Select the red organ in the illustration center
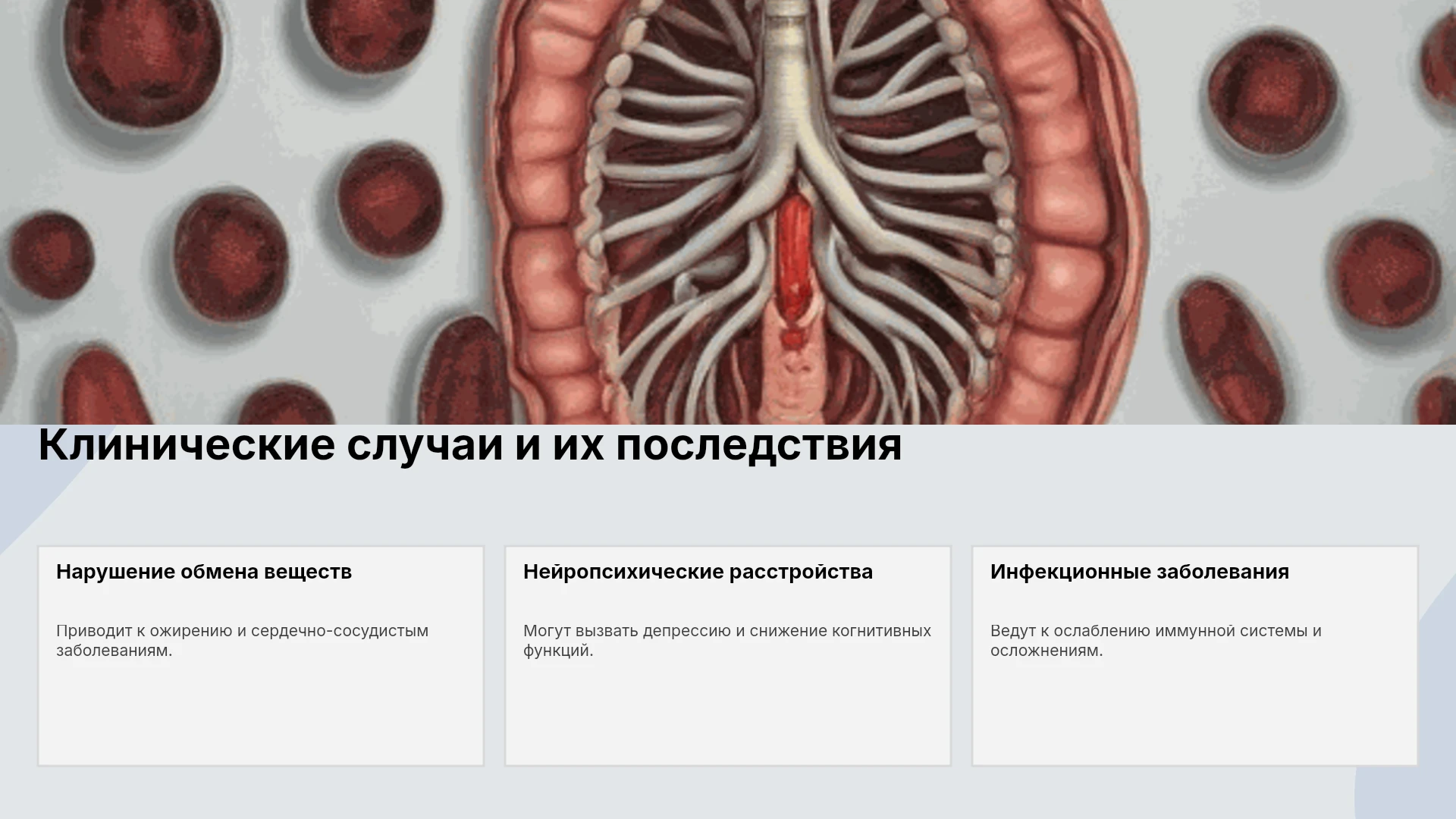The image size is (1456, 819). (x=793, y=265)
